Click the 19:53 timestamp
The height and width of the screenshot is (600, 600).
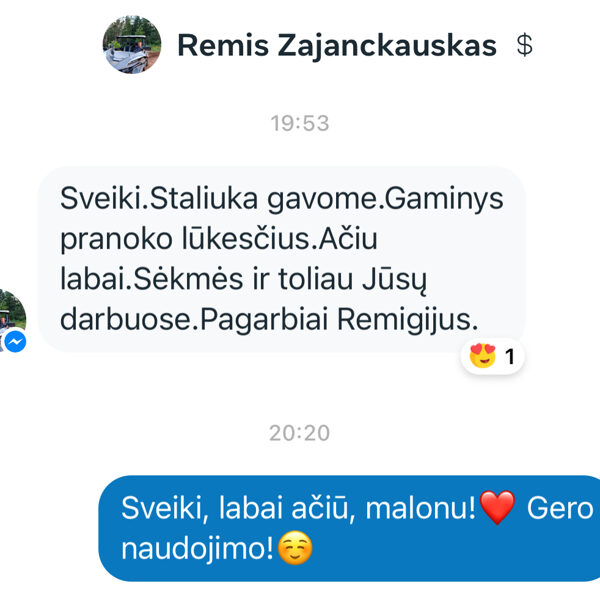coord(300,123)
